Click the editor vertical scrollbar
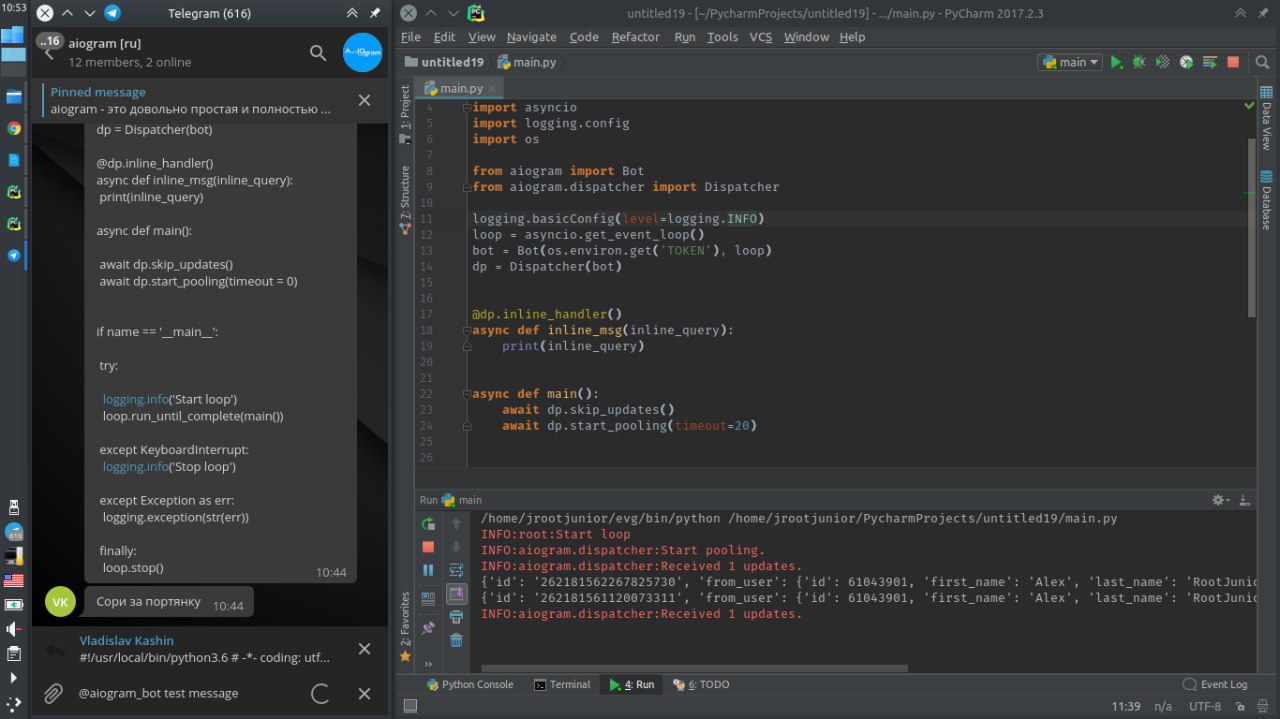Viewport: 1280px width, 719px height. 1250,227
